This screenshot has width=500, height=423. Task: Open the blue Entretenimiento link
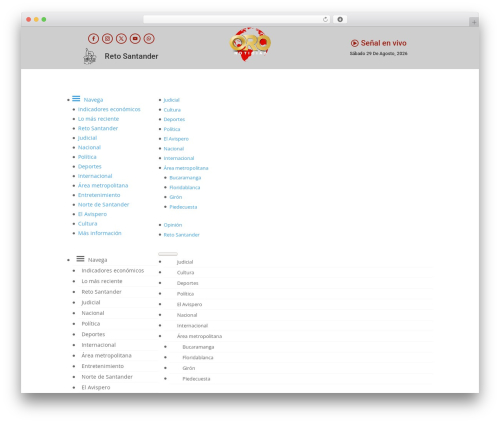pos(99,195)
